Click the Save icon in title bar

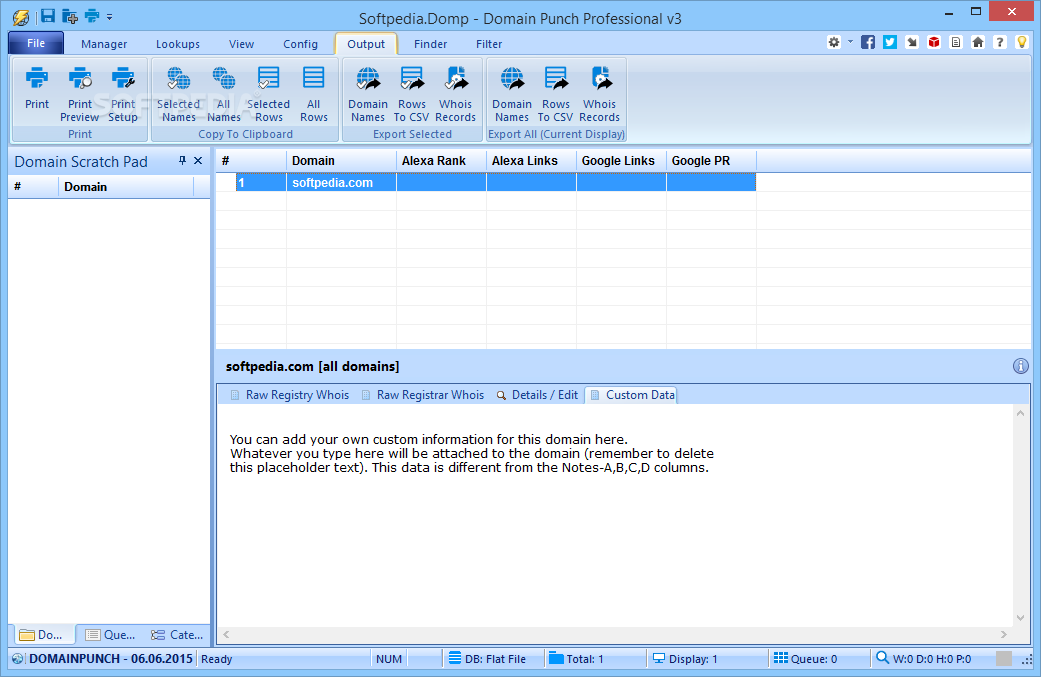tap(48, 16)
